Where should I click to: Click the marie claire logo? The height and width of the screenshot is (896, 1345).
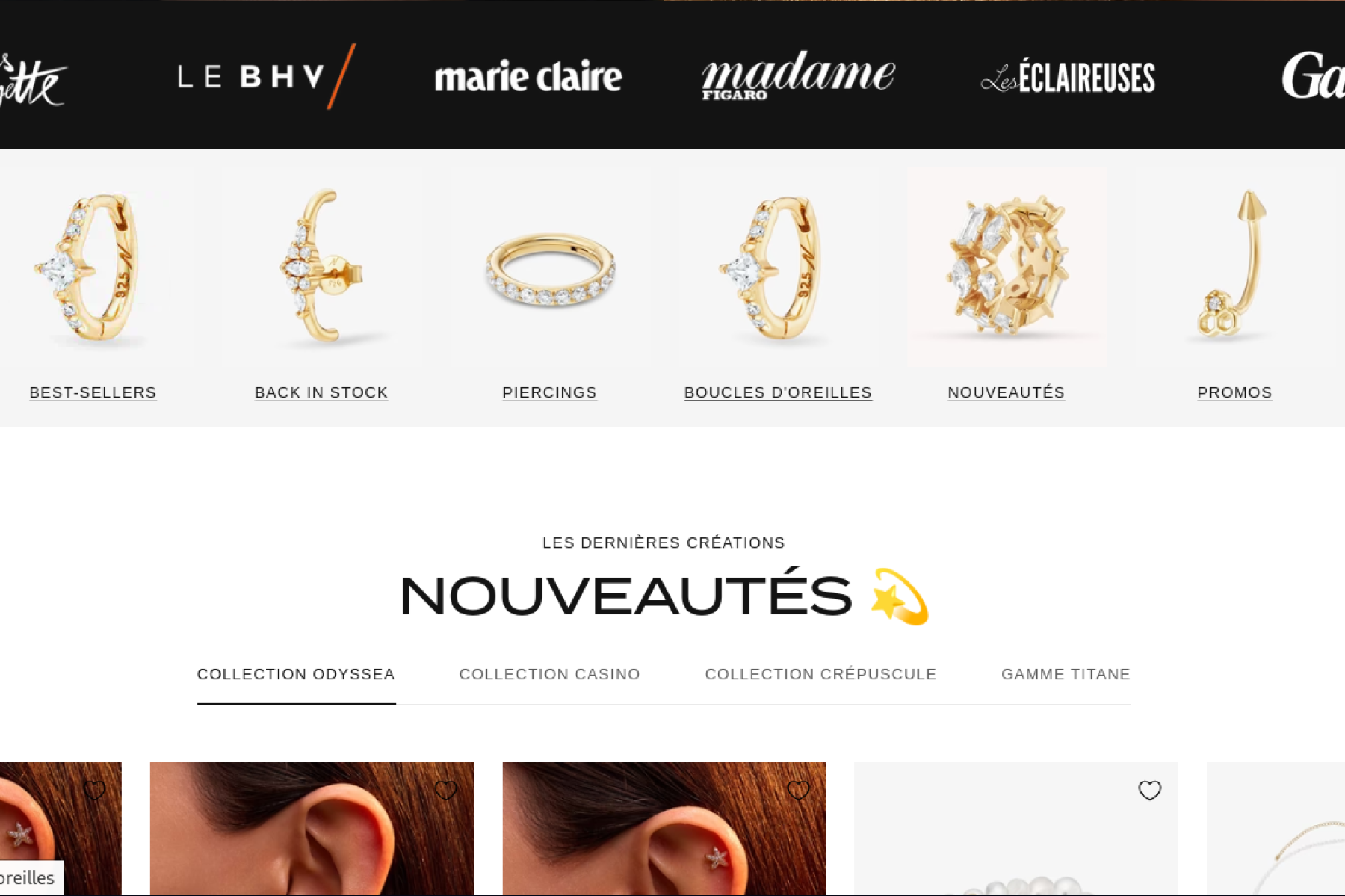528,76
